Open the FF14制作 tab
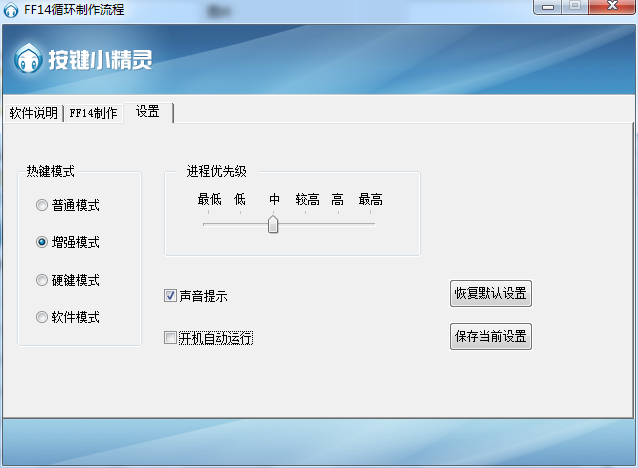The width and height of the screenshot is (638, 468). pyautogui.click(x=93, y=113)
